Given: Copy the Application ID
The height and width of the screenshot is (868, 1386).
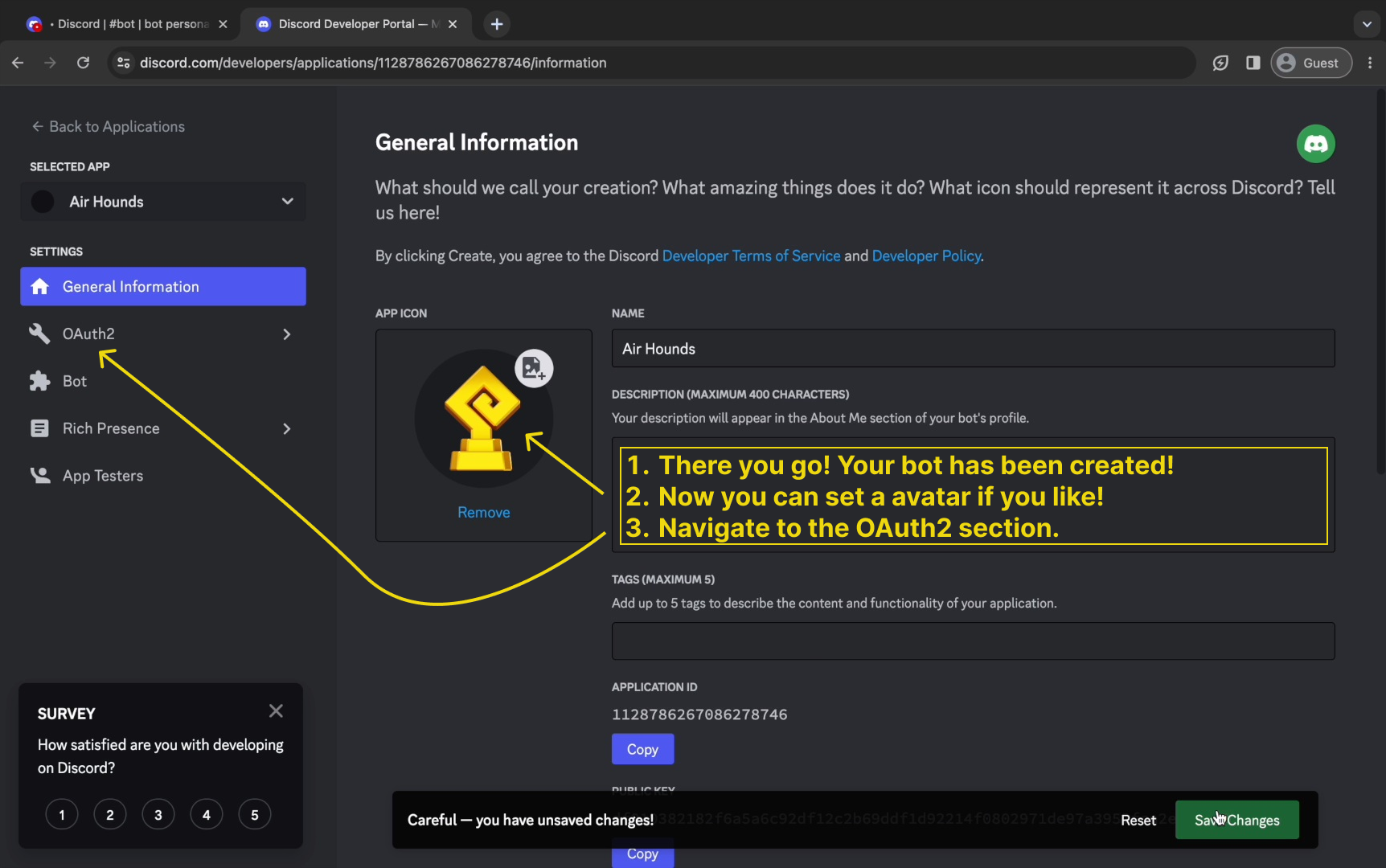Looking at the screenshot, I should pyautogui.click(x=642, y=749).
